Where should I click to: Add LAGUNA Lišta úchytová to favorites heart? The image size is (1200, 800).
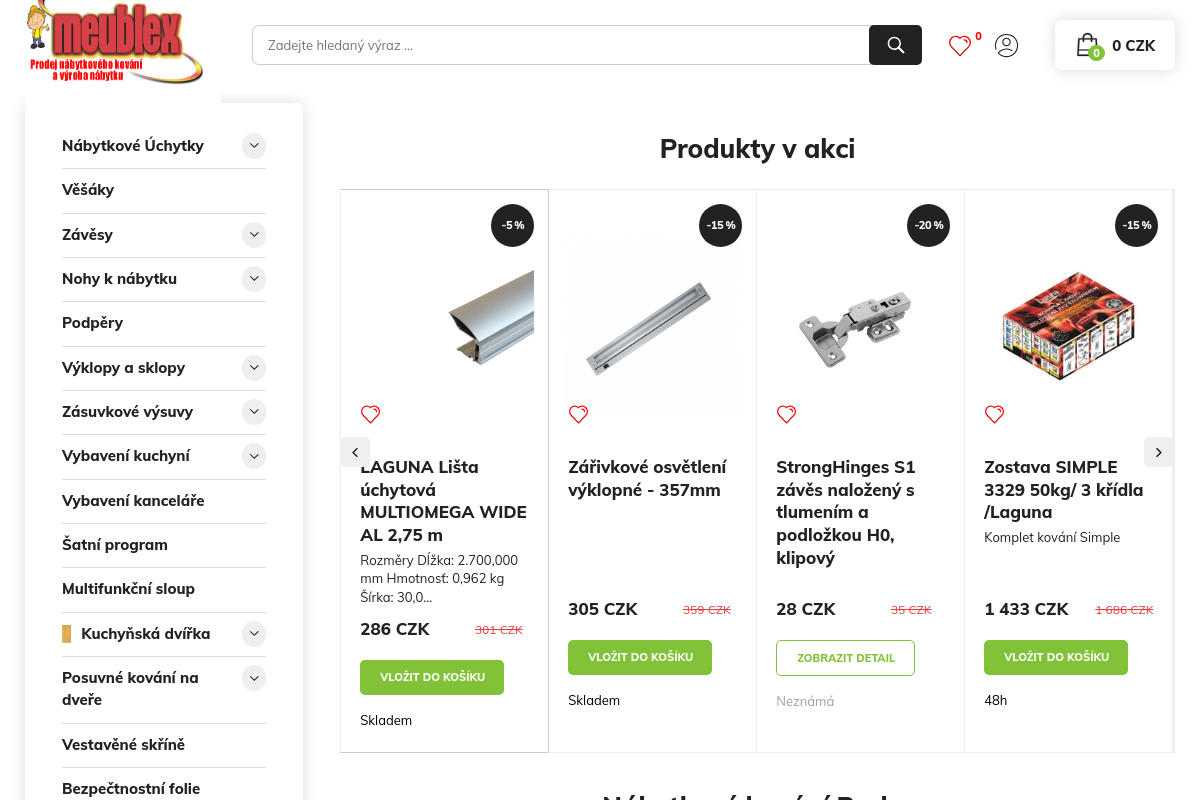370,414
